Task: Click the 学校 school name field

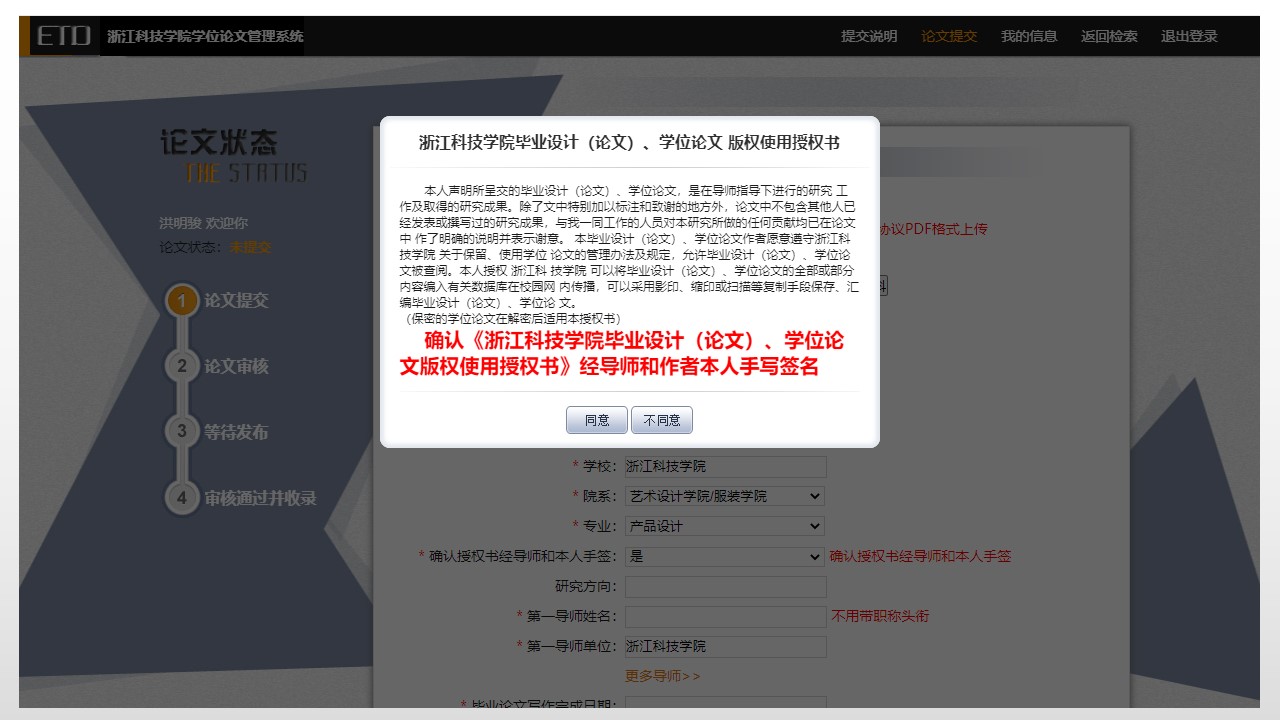Action: [725, 466]
